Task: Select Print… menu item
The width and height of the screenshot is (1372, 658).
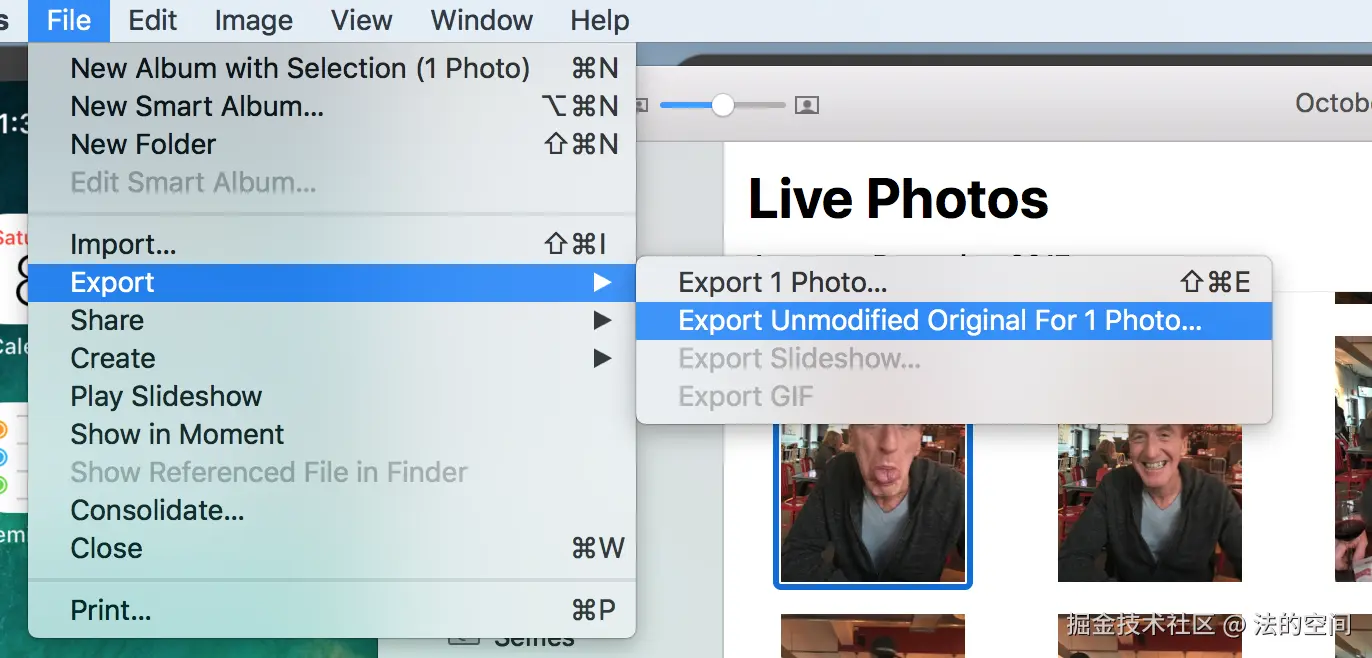Action: click(x=332, y=610)
